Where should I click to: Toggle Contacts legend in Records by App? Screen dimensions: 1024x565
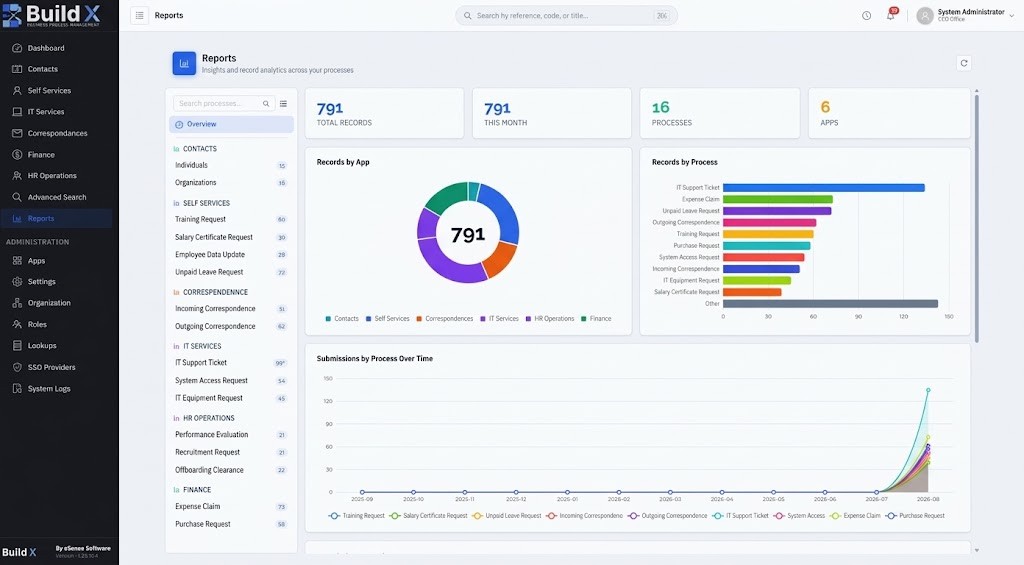pyautogui.click(x=342, y=319)
